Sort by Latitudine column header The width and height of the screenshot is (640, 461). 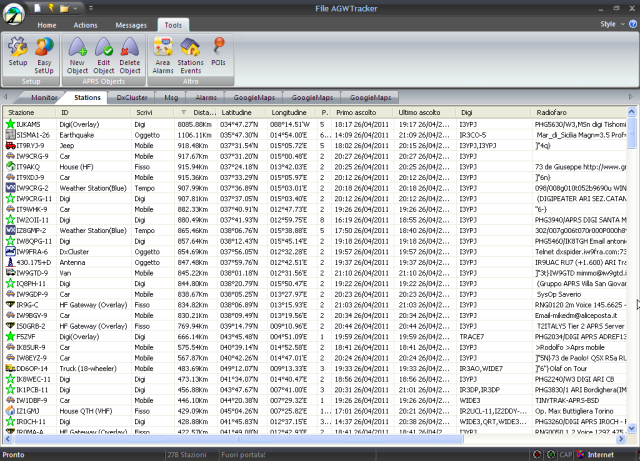click(242, 112)
